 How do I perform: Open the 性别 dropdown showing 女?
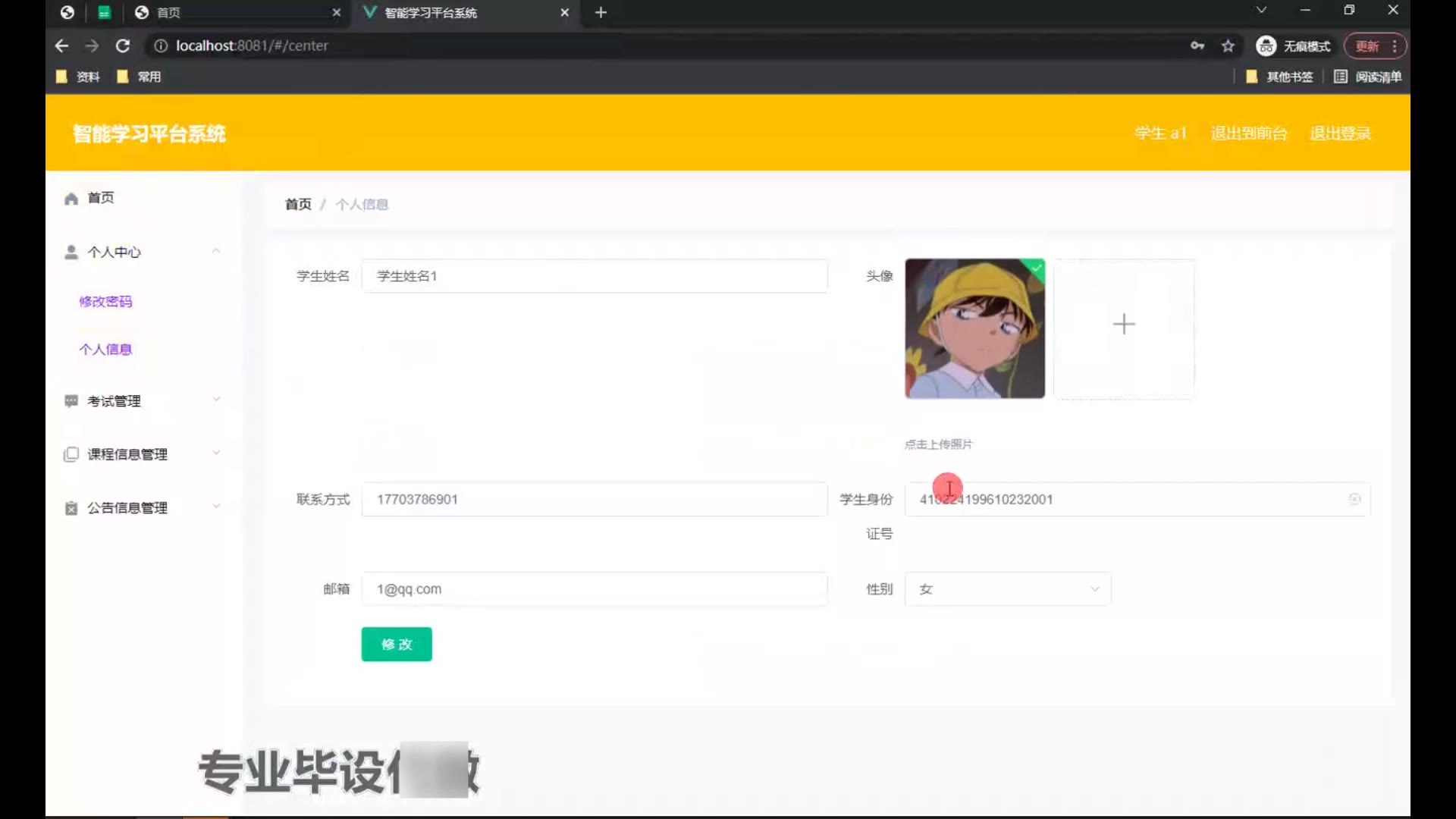[1007, 589]
